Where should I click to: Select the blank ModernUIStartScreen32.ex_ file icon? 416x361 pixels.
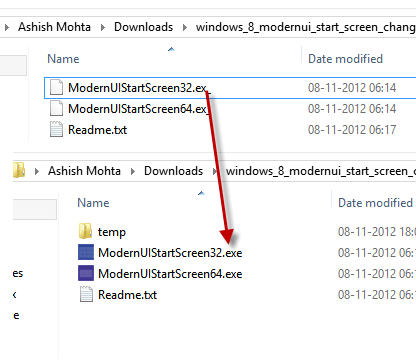point(56,88)
